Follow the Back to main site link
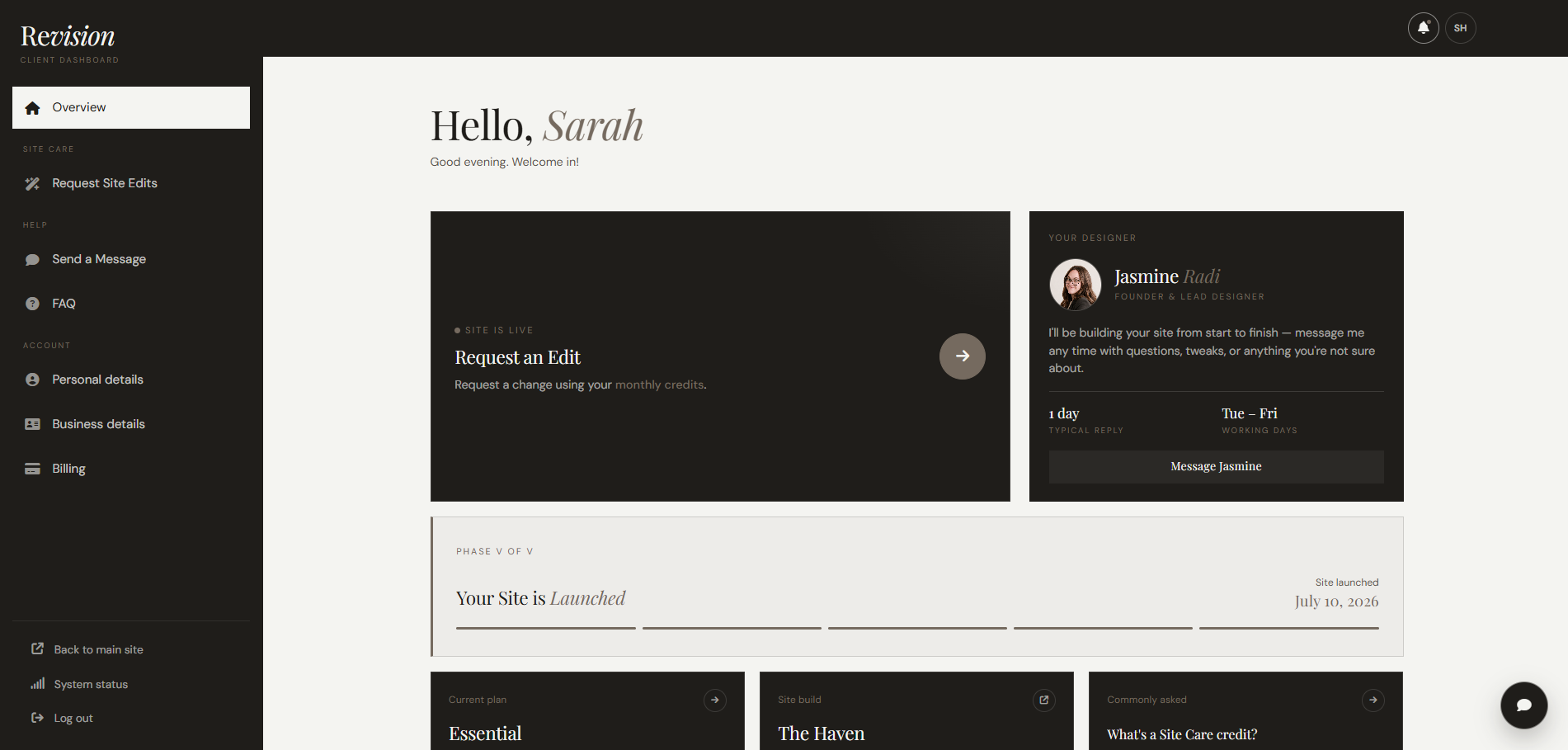 coord(98,649)
